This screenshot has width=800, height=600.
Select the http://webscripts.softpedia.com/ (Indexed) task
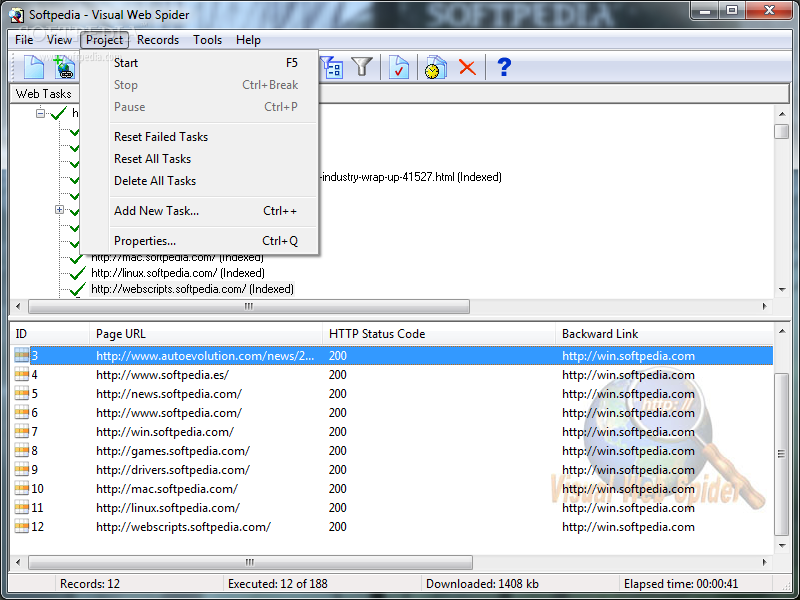coord(192,289)
